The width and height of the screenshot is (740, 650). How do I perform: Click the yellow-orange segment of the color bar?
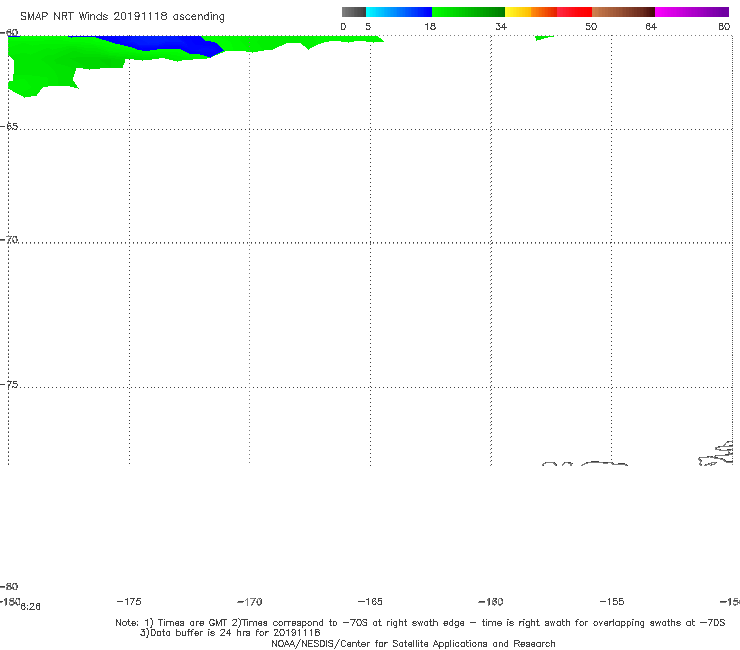click(531, 12)
